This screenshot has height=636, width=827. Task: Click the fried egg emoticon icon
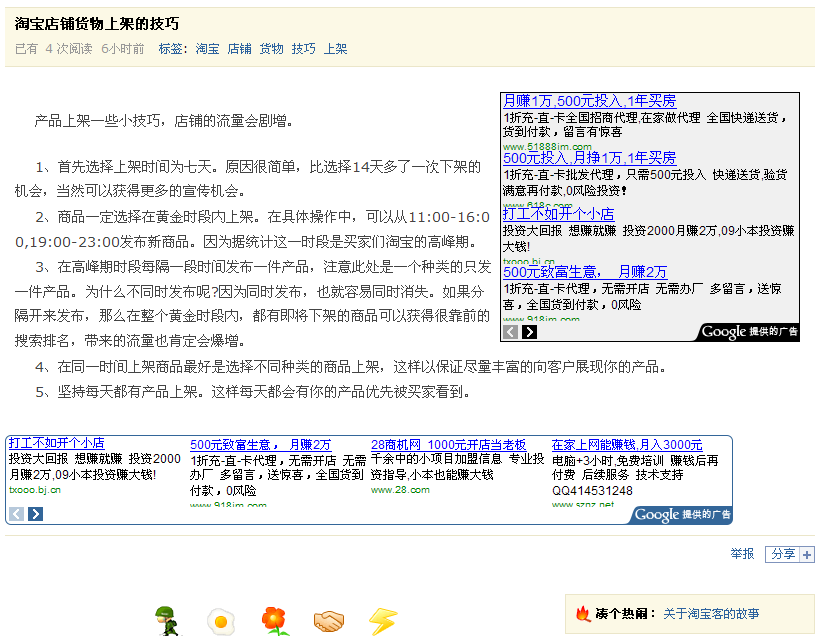[220, 622]
